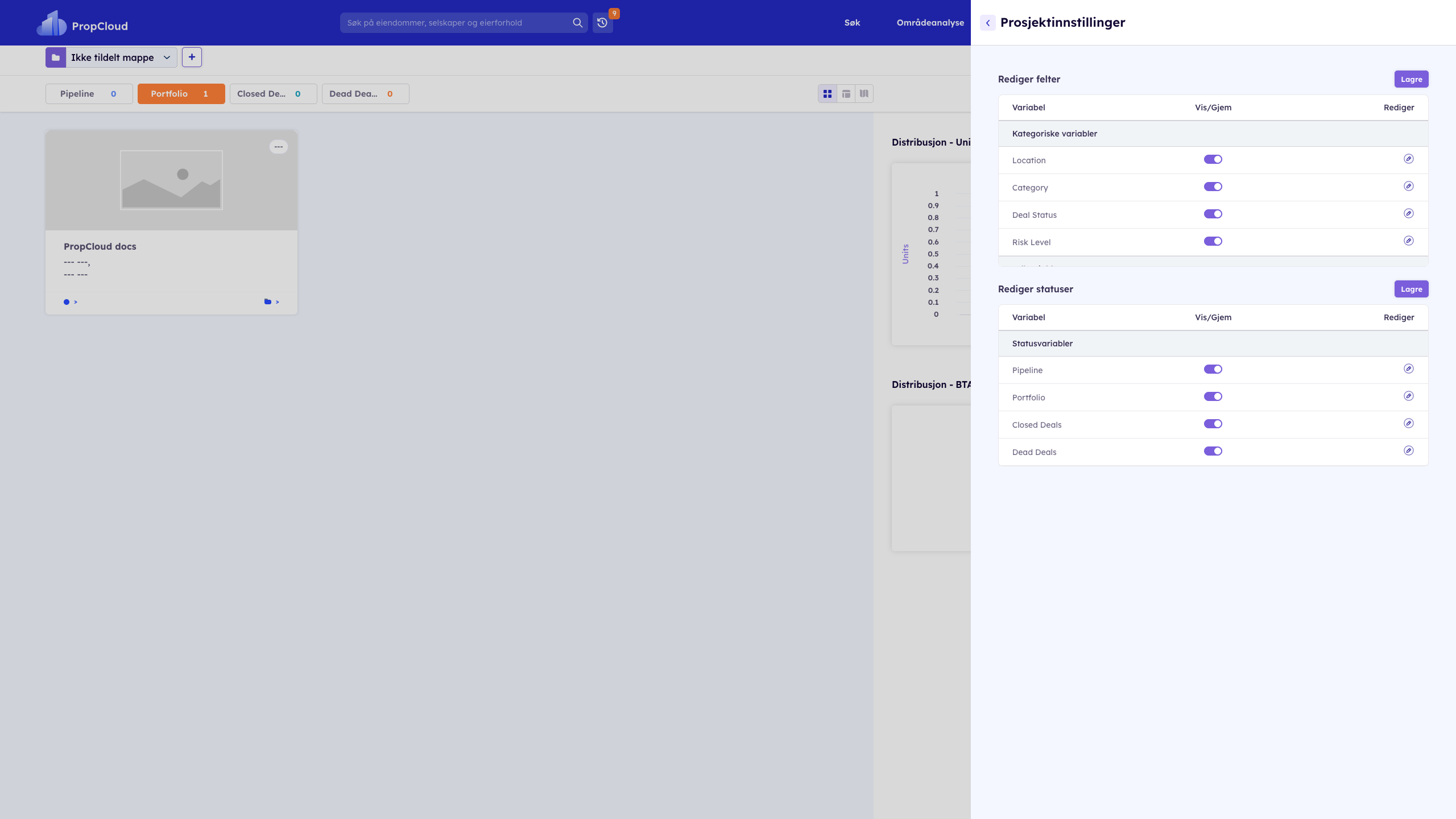Edit the Risk Level variable

pos(1409,241)
